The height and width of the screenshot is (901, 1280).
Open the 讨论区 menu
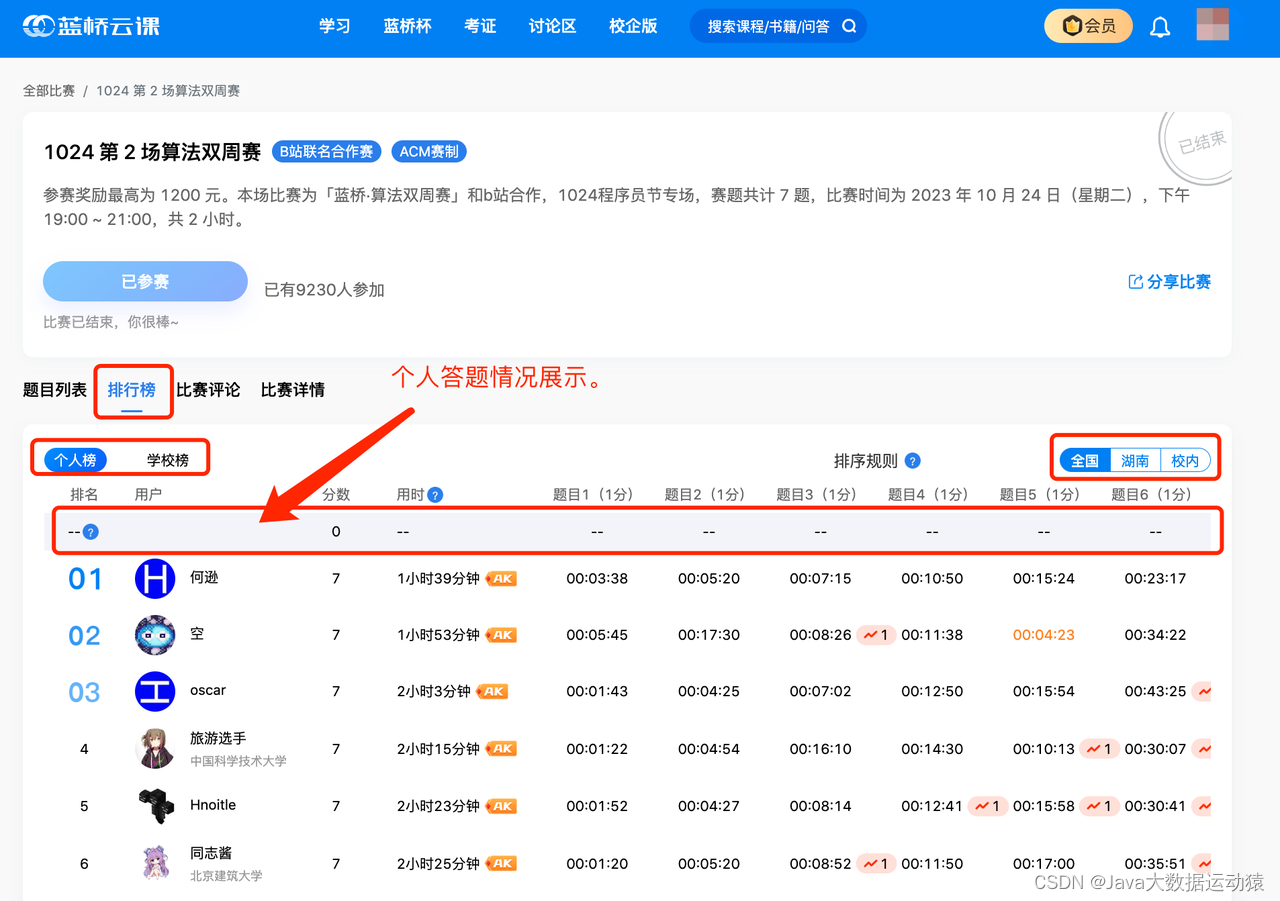[552, 26]
